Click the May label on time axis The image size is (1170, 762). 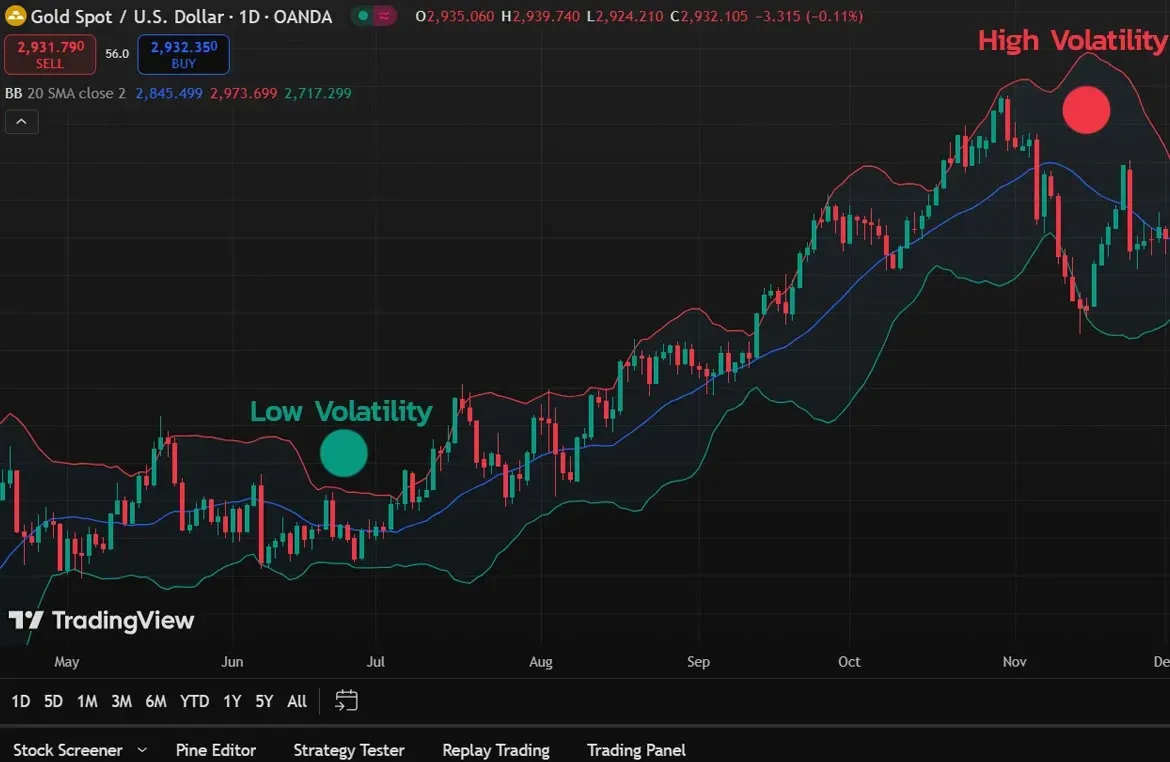[x=66, y=661]
